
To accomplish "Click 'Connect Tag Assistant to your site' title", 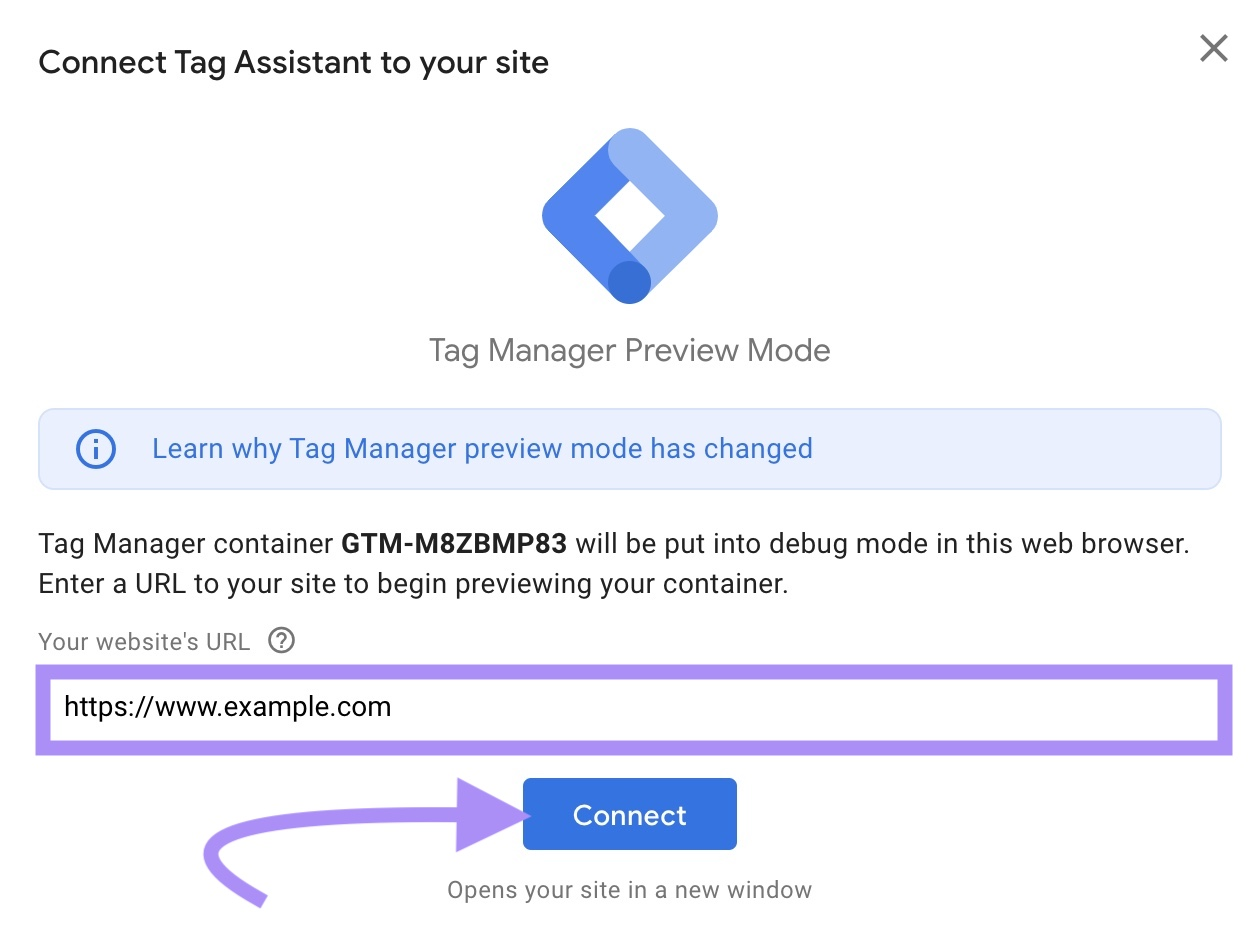I will click(x=293, y=62).
